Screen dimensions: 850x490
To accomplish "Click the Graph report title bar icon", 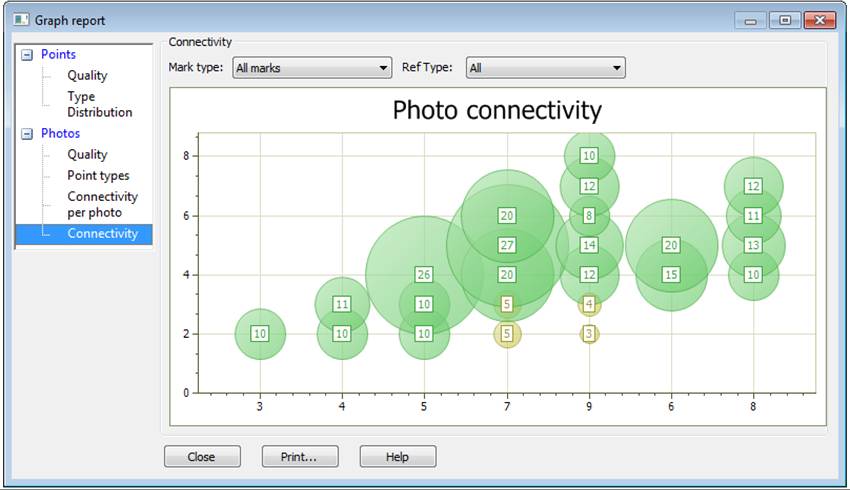I will [x=21, y=20].
